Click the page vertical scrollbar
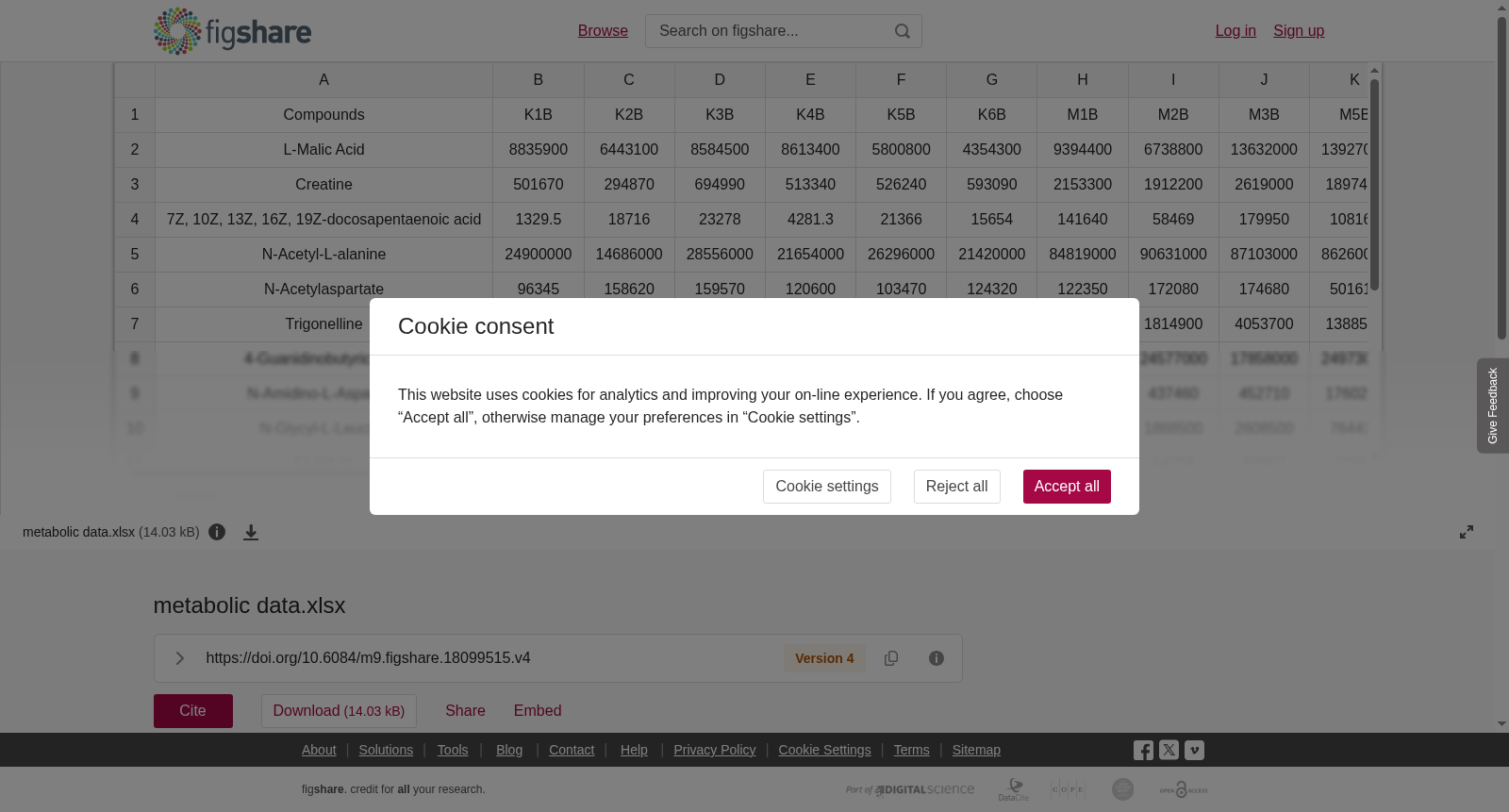The width and height of the screenshot is (1509, 812). point(1501,177)
